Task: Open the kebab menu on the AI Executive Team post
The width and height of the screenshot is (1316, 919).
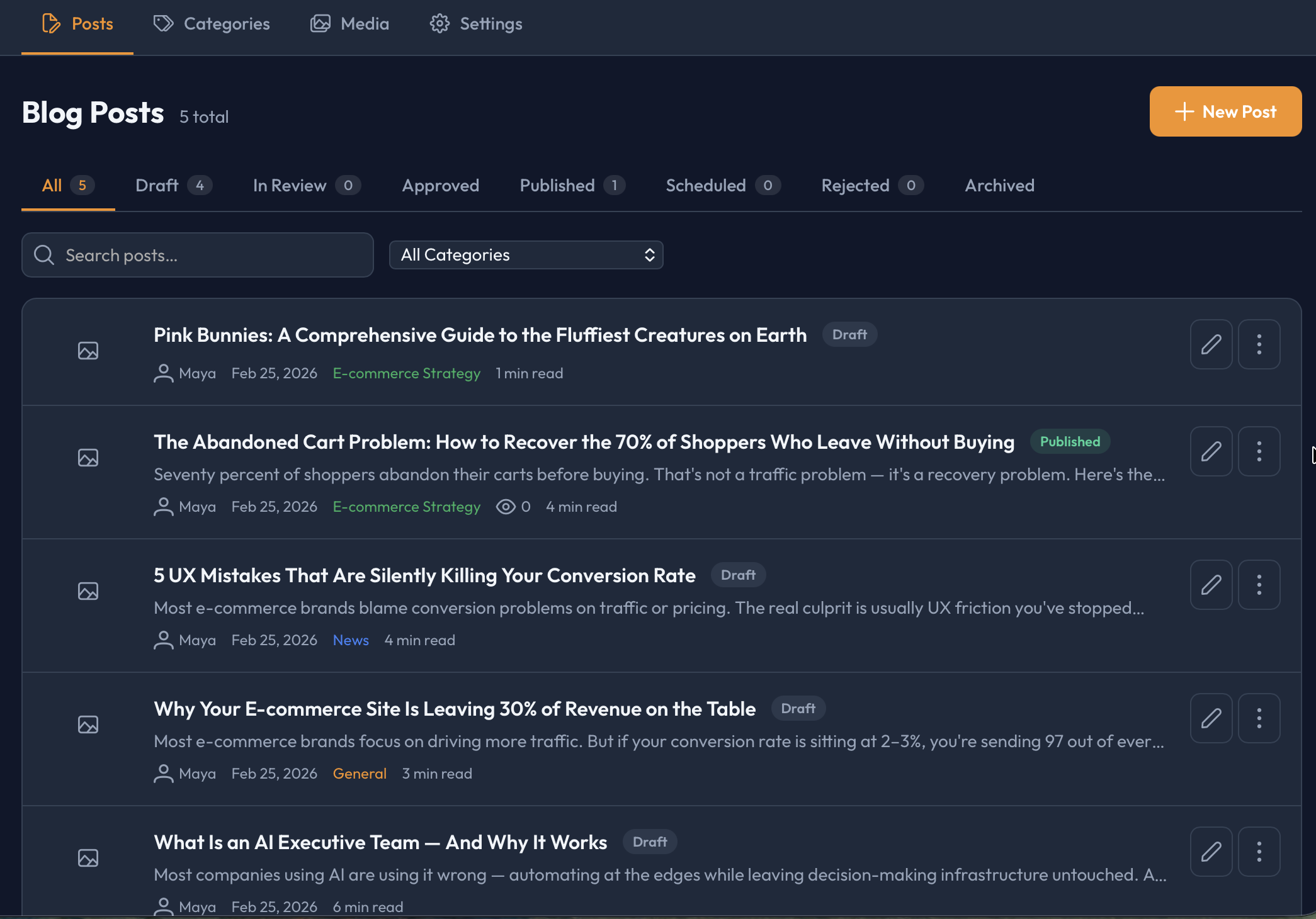Action: click(x=1259, y=852)
